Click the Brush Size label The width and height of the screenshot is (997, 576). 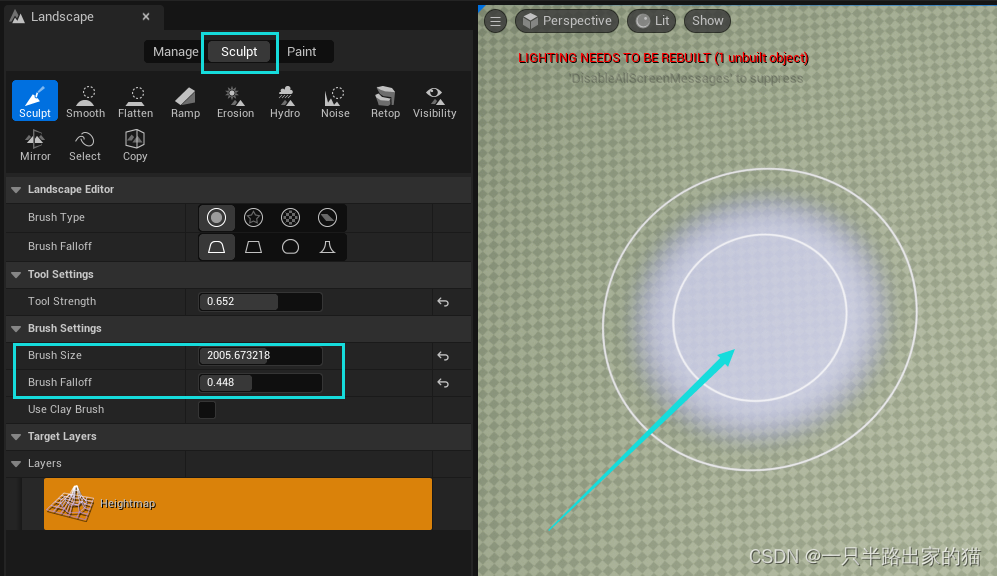(55, 355)
